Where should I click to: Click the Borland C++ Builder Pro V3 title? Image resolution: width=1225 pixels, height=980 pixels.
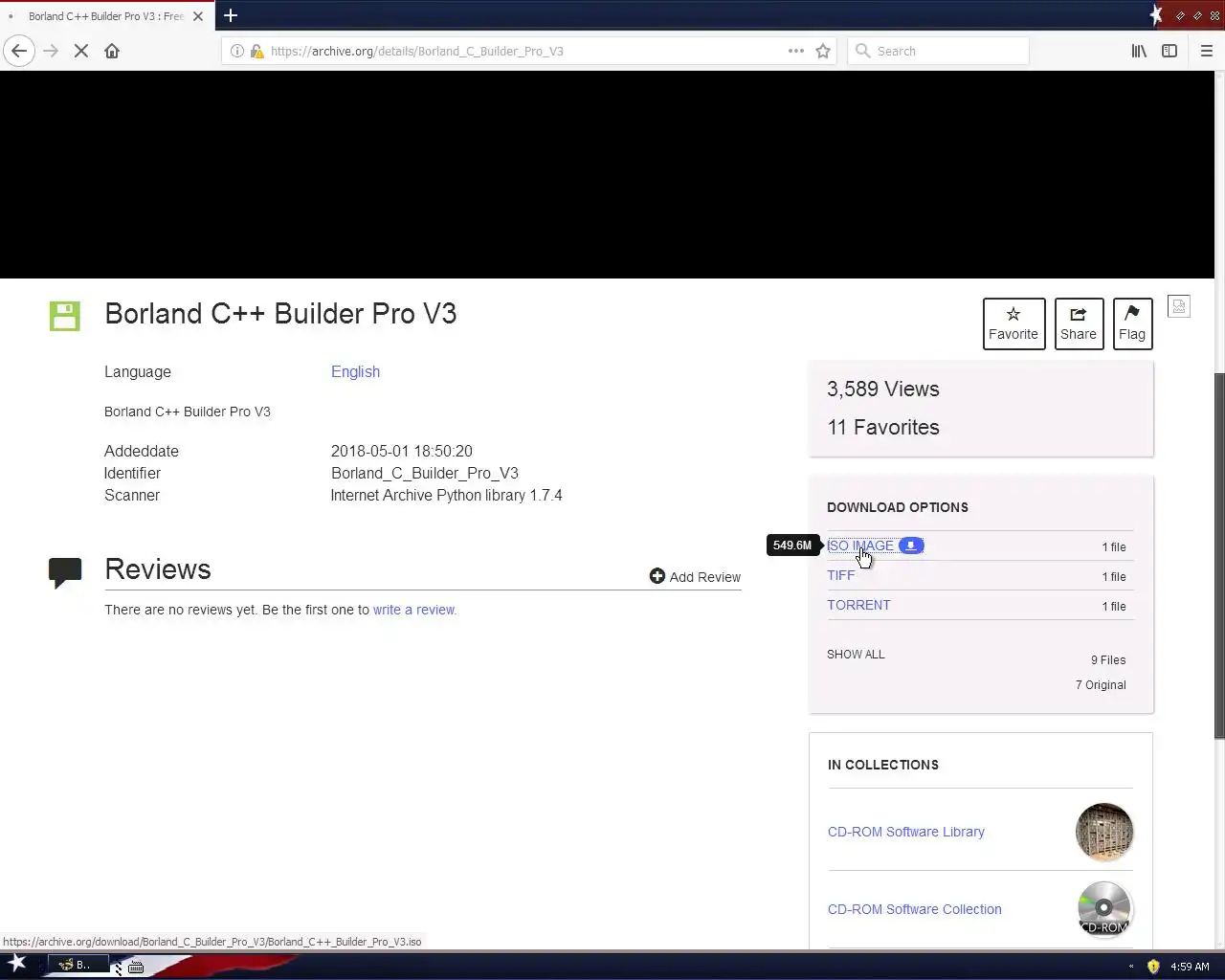(280, 314)
